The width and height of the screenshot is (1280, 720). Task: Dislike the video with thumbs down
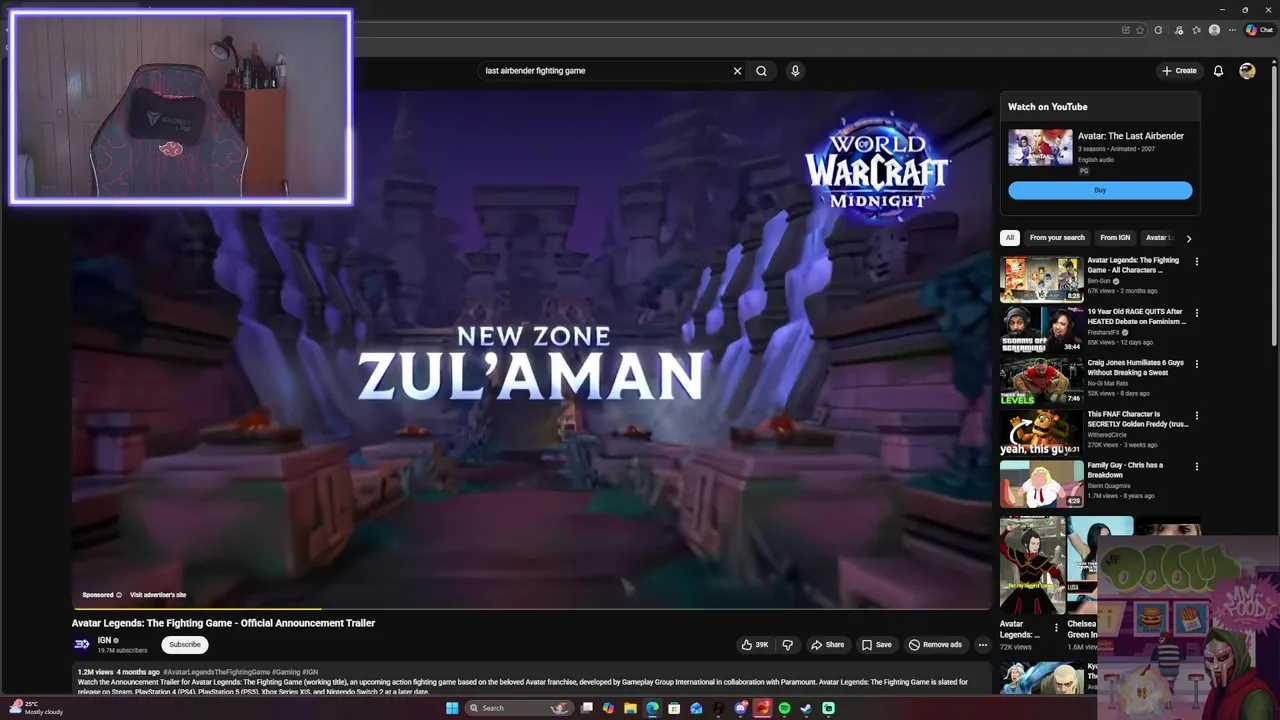point(787,645)
